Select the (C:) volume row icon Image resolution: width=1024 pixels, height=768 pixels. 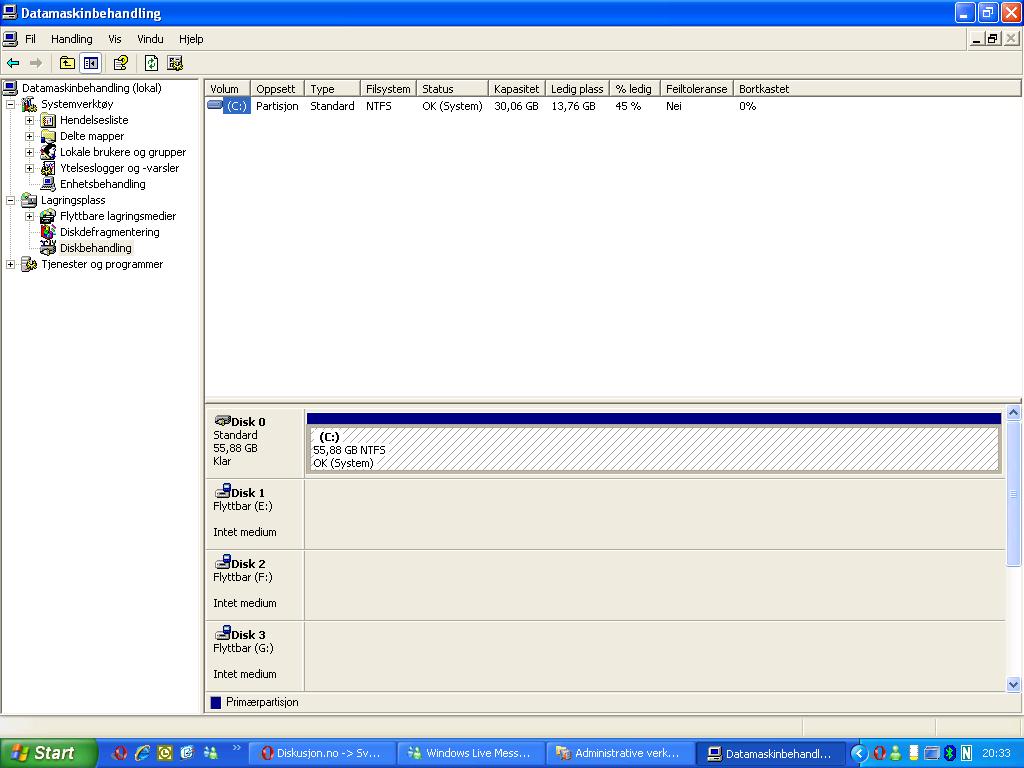[215, 105]
